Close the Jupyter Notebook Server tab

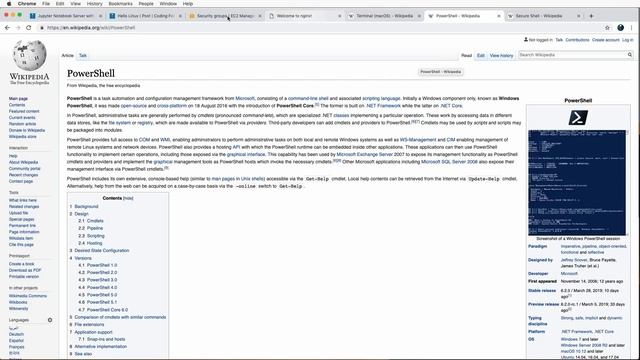[x=100, y=16]
